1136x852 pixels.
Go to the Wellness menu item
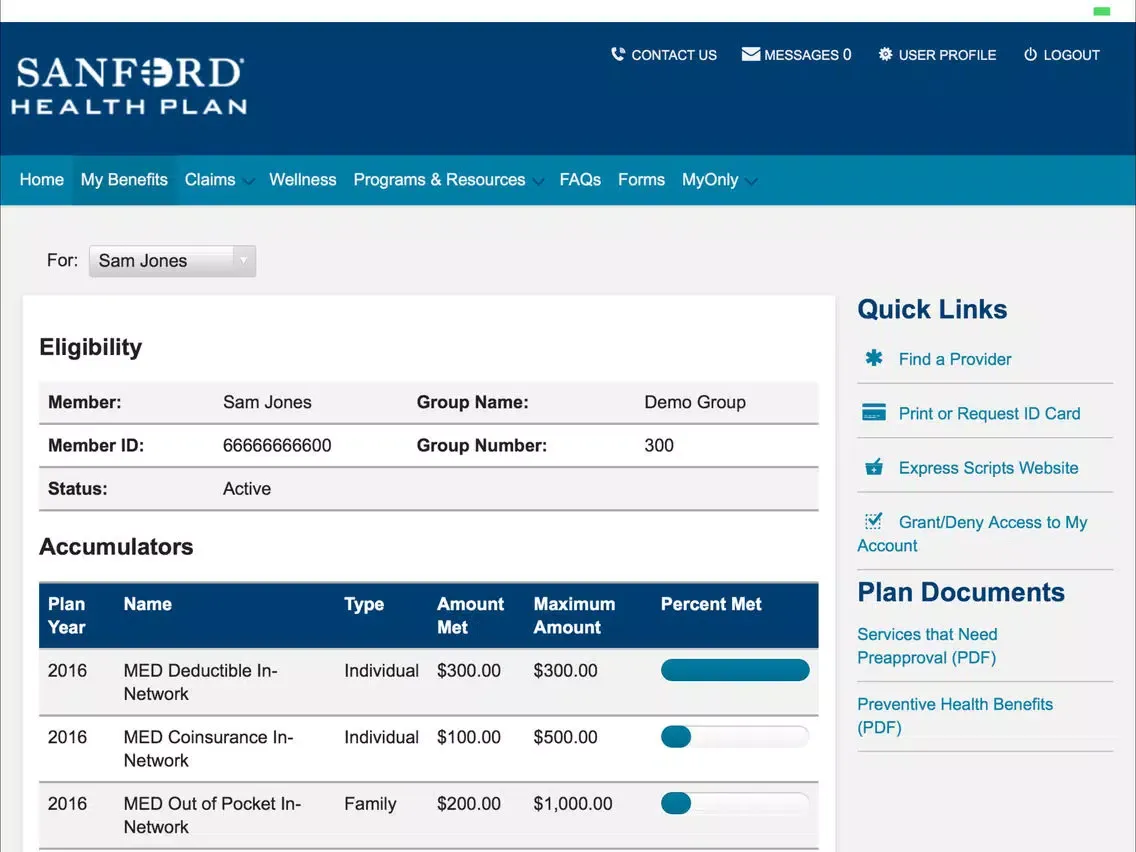(303, 180)
